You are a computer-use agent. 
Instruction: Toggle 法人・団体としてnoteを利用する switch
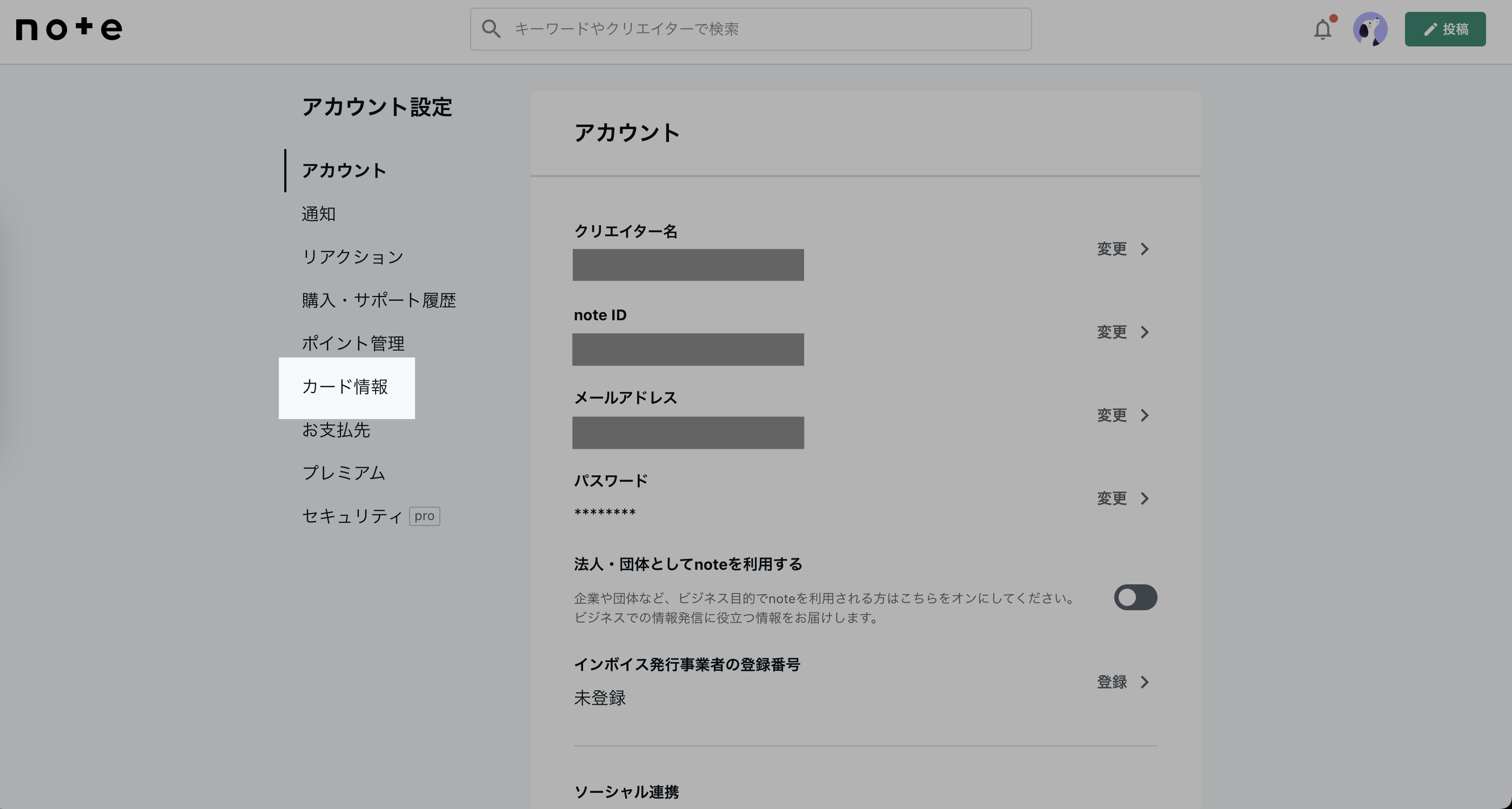[1135, 597]
